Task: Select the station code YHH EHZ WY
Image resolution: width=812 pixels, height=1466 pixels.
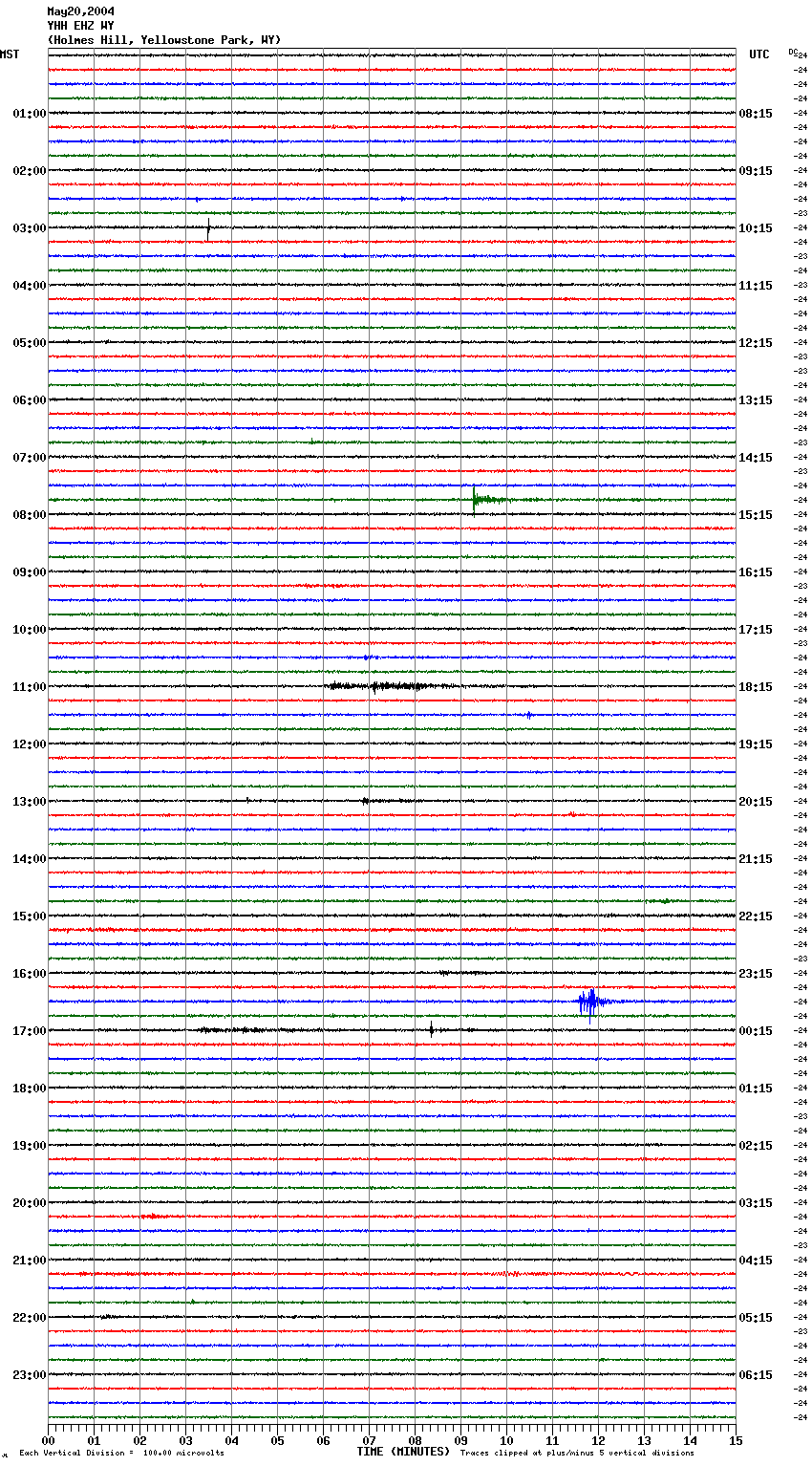Action: (x=80, y=26)
